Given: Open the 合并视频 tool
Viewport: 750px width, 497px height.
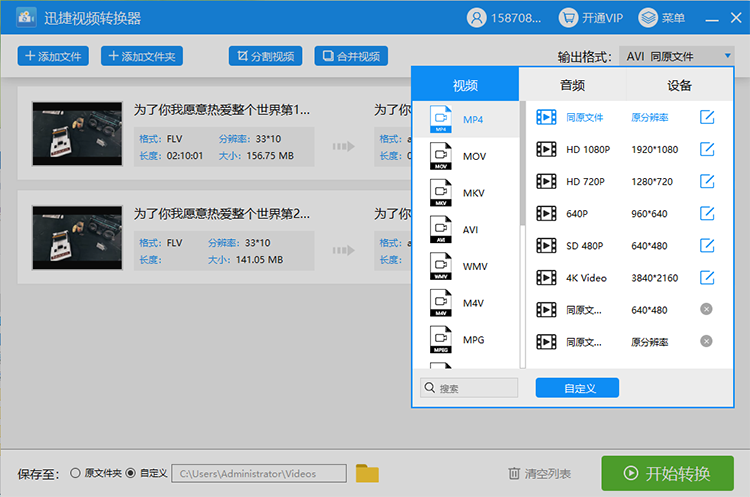Looking at the screenshot, I should (351, 56).
